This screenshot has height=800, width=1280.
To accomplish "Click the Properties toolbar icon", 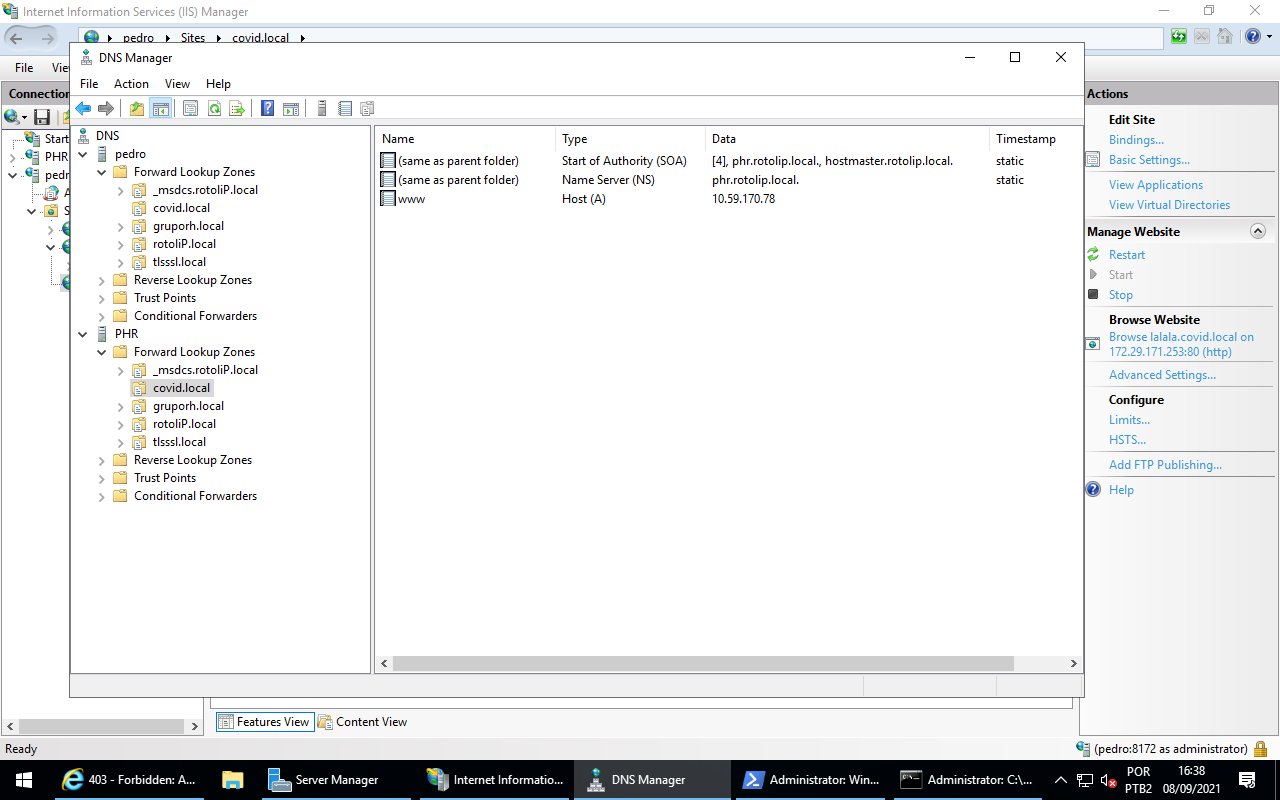I will (x=190, y=108).
